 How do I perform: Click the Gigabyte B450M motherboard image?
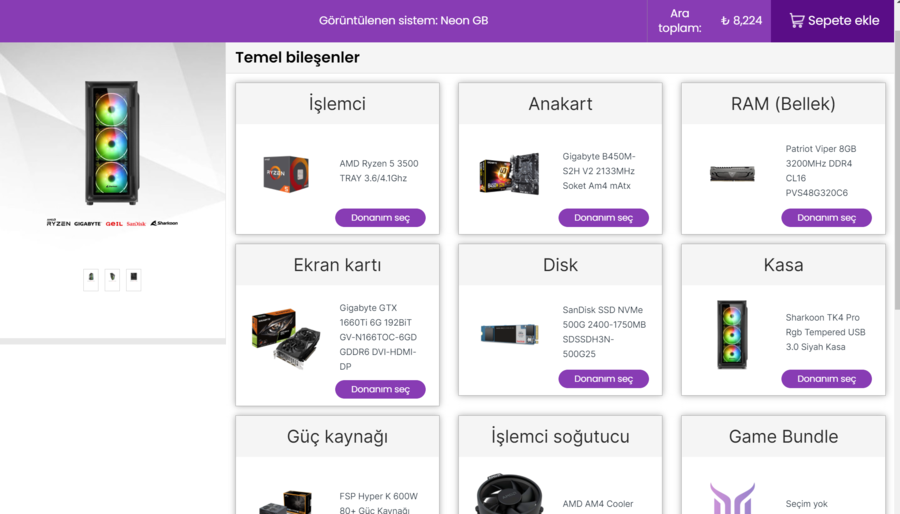tap(510, 173)
